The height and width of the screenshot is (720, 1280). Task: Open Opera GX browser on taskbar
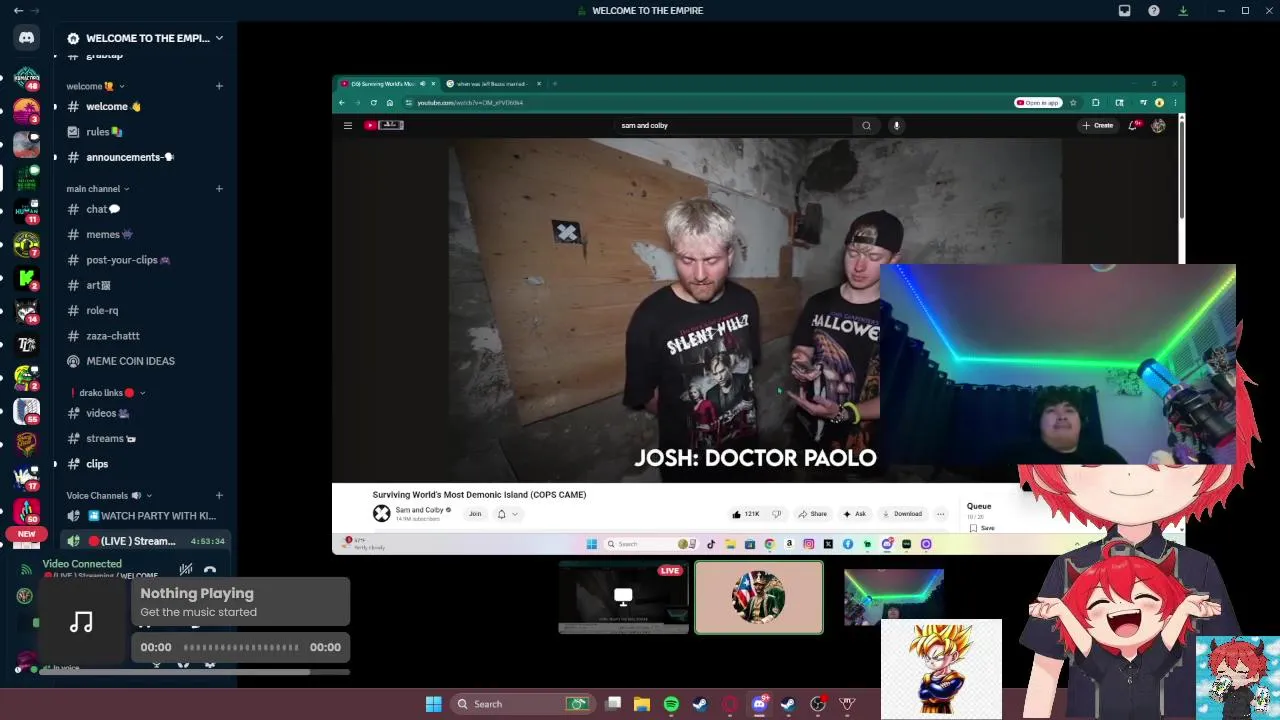point(730,704)
